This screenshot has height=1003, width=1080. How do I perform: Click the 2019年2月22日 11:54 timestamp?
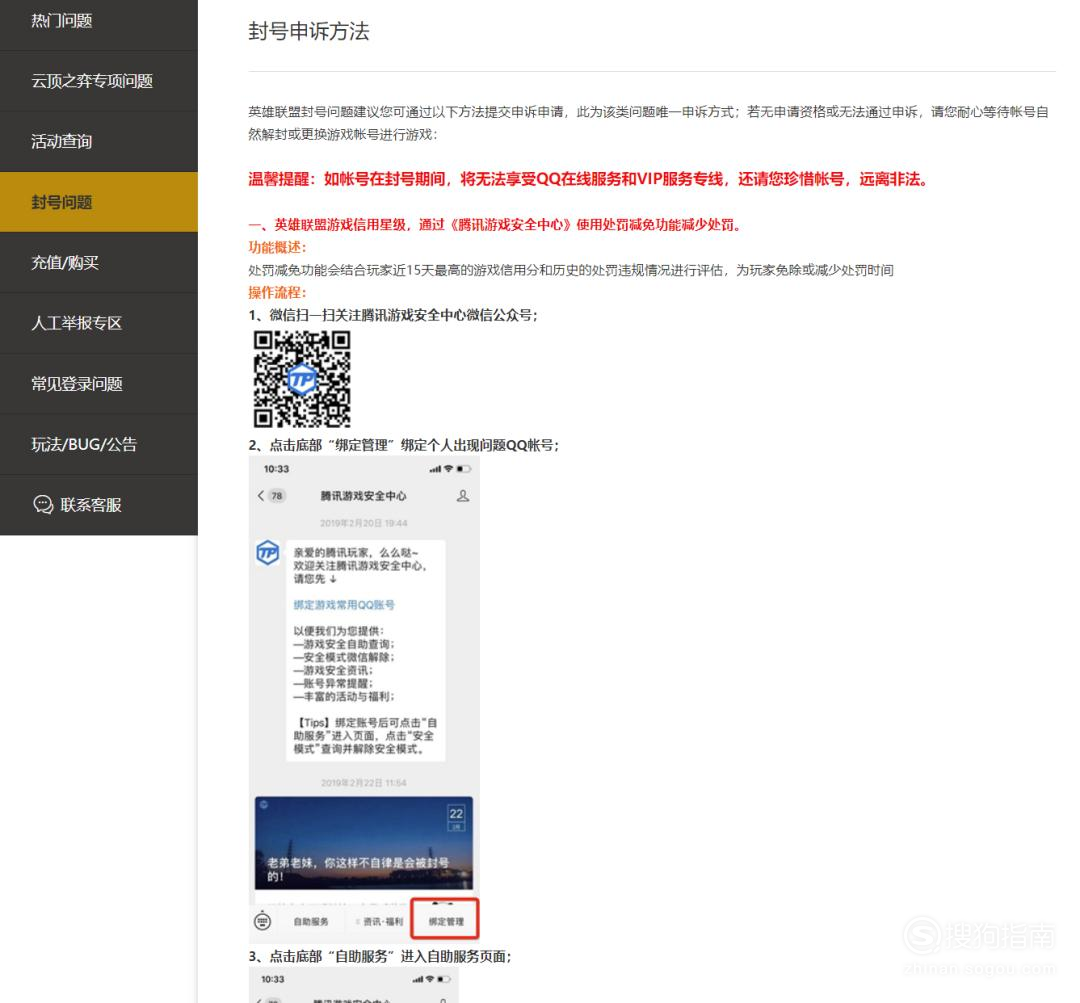[364, 783]
